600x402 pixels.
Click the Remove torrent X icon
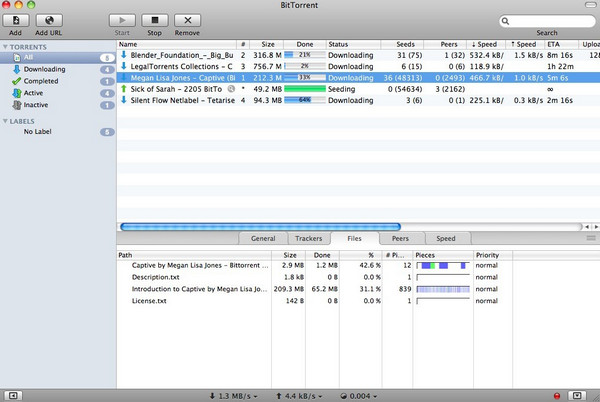186,20
